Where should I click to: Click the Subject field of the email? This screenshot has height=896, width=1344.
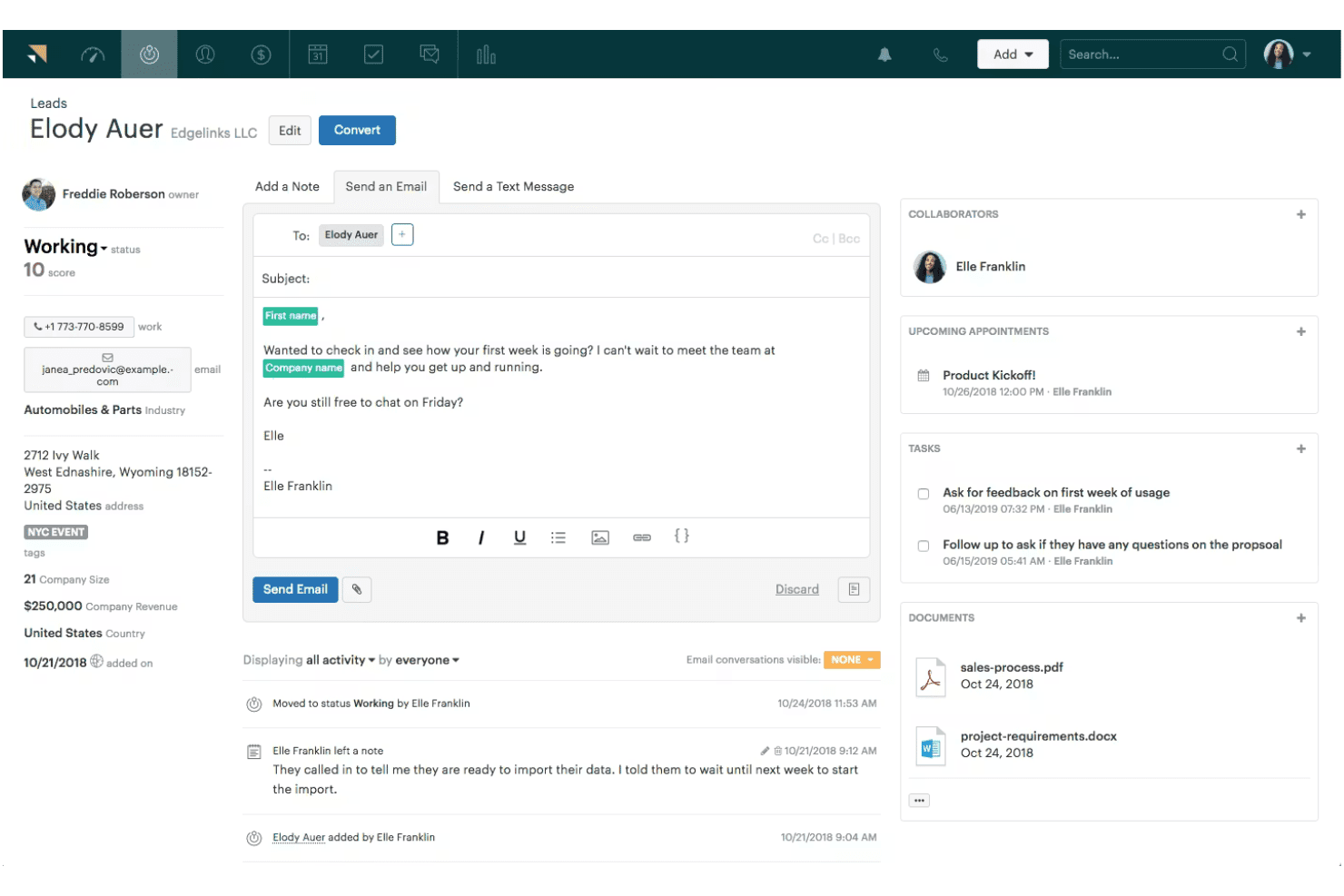point(561,279)
